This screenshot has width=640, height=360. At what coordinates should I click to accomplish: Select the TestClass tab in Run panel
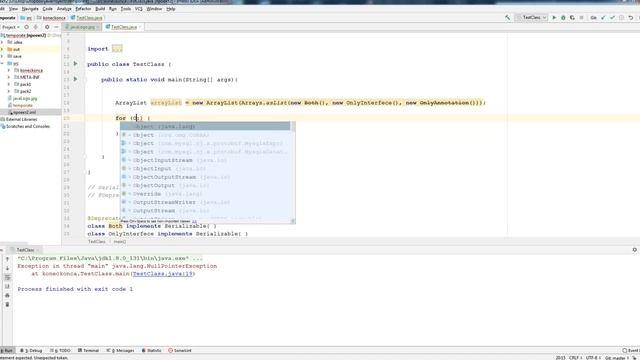(25, 250)
